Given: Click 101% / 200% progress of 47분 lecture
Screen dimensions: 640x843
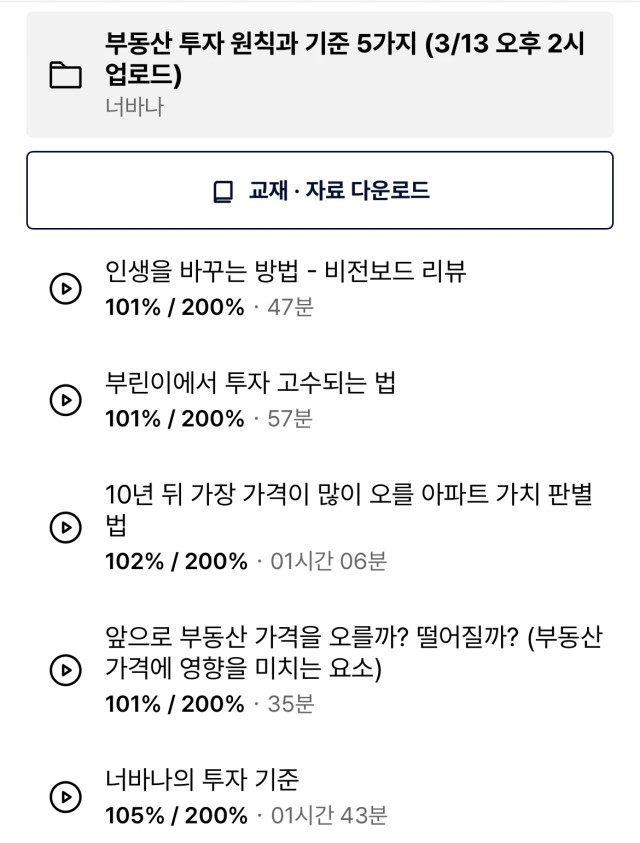Looking at the screenshot, I should (x=175, y=308).
